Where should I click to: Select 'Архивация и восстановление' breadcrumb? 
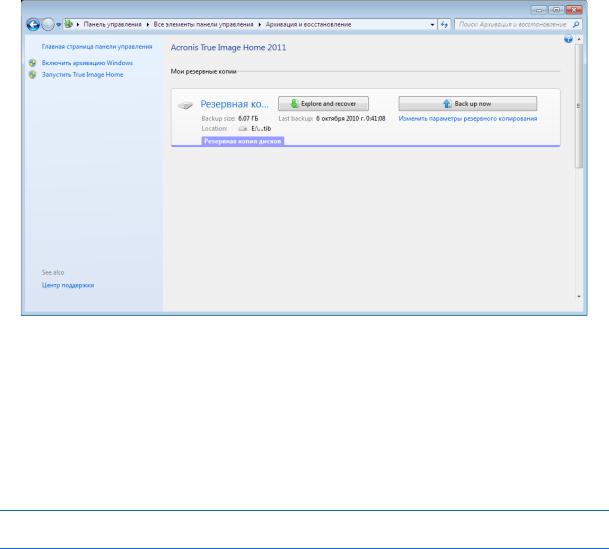point(308,24)
